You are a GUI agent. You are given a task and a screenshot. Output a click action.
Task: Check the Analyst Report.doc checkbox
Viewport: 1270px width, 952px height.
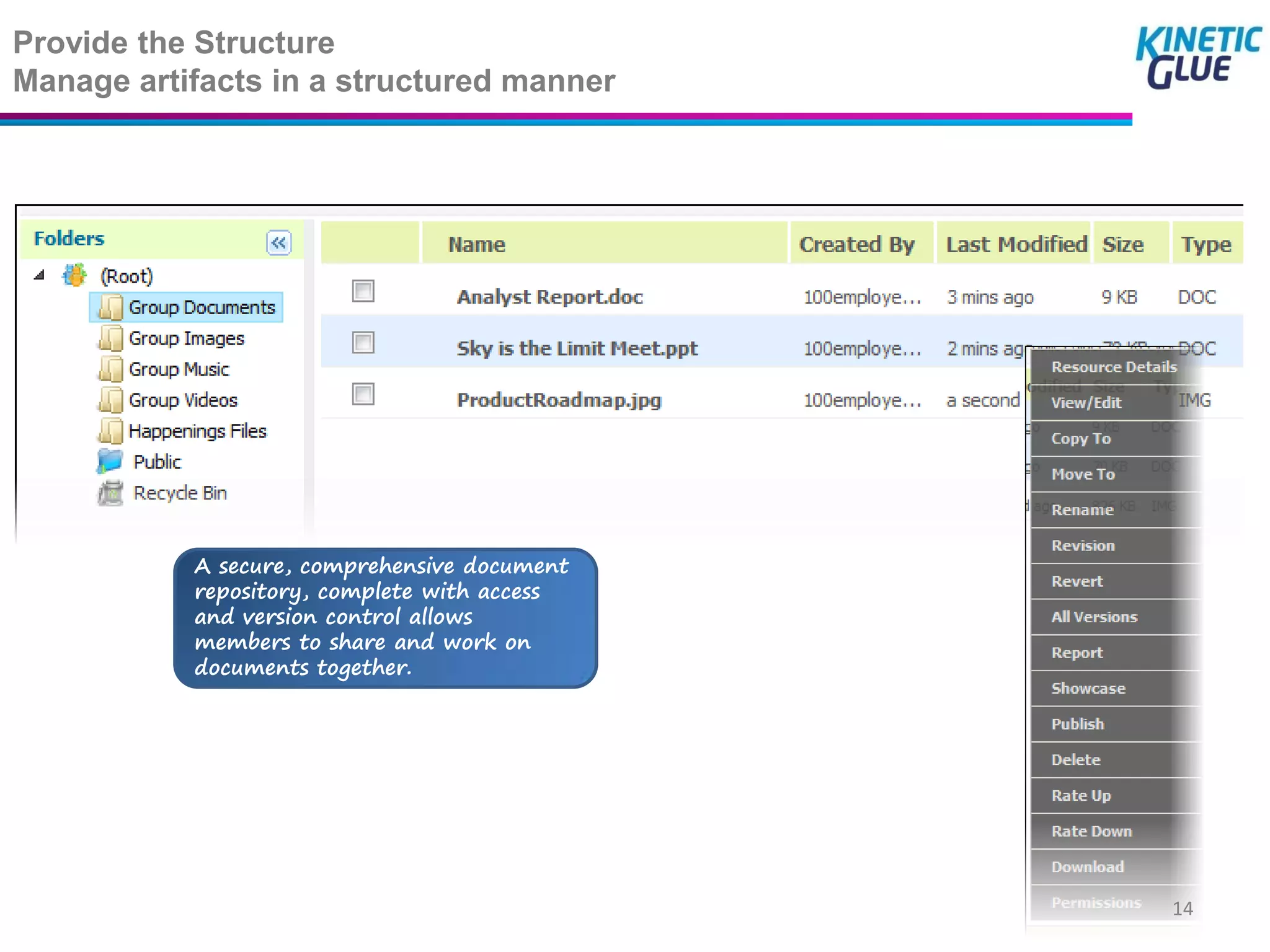(x=363, y=291)
